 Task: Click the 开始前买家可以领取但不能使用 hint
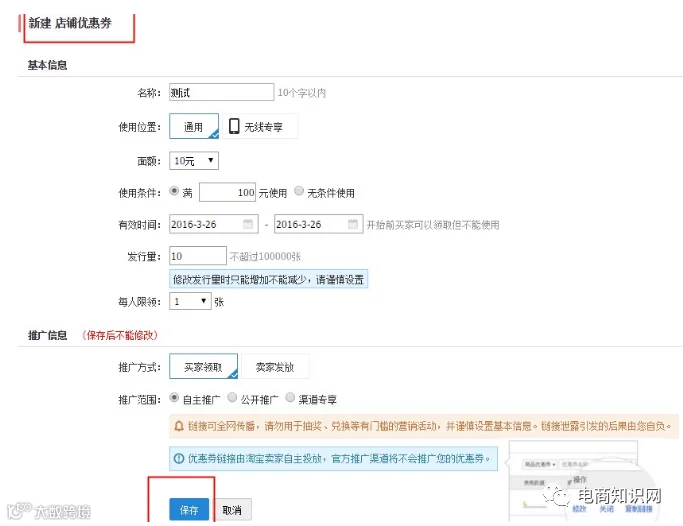433,225
